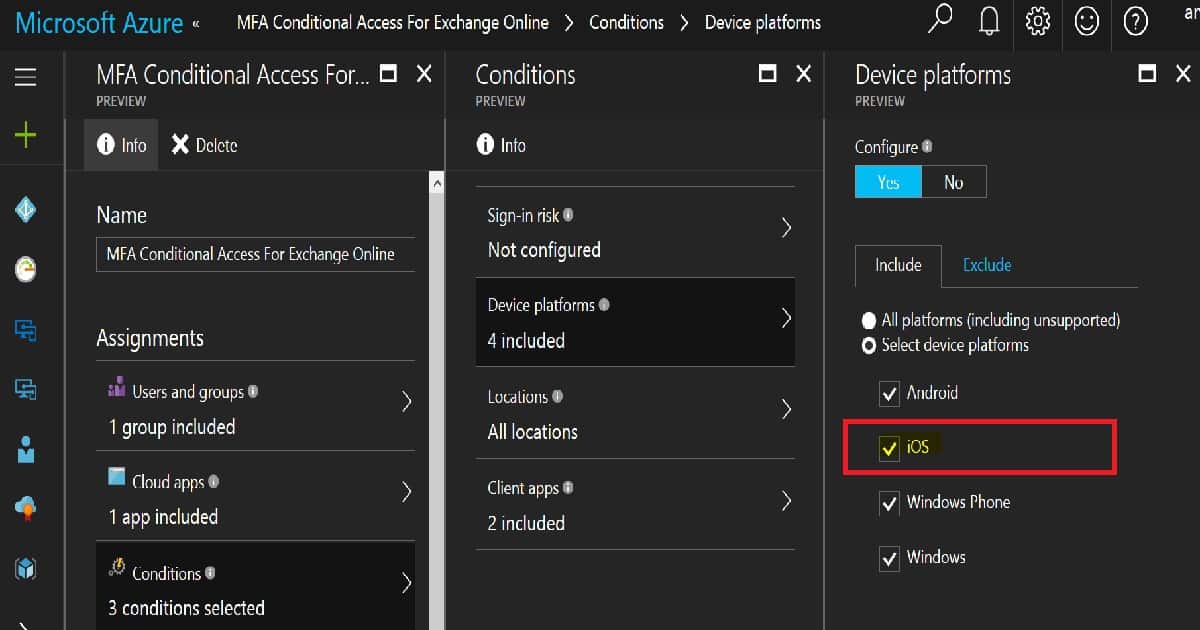Click the info tooltip next to Cloud apps
The image size is (1200, 630).
tap(213, 482)
